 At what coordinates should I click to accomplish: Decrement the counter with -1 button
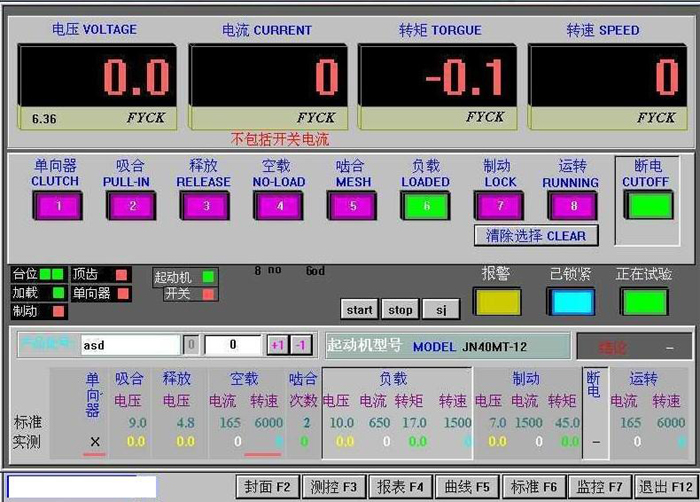(301, 345)
